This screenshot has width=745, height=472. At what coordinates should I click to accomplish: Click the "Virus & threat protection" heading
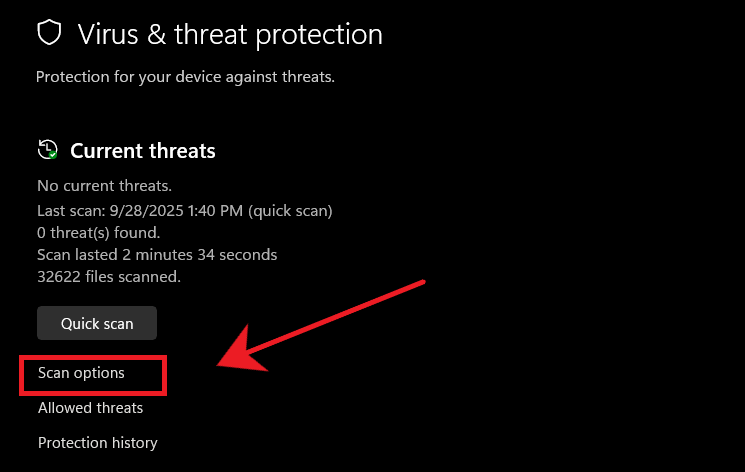pyautogui.click(x=230, y=34)
